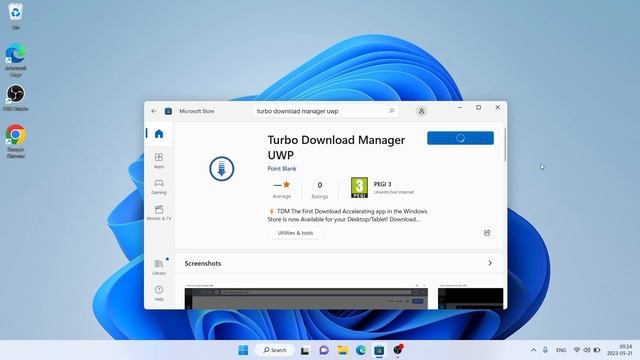Open the Gaming section in sidebar
Viewport: 640px width, 360px height.
pyautogui.click(x=159, y=187)
